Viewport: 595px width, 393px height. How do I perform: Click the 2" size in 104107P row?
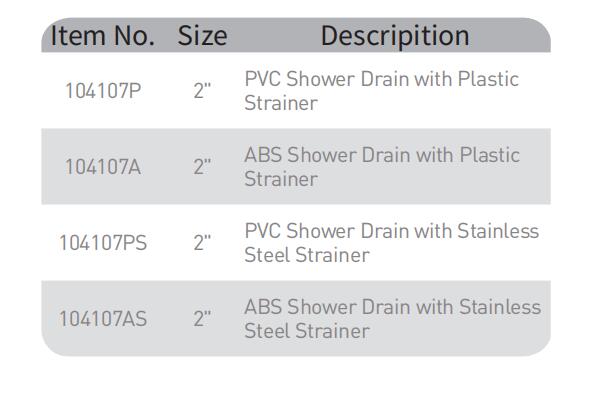[202, 91]
